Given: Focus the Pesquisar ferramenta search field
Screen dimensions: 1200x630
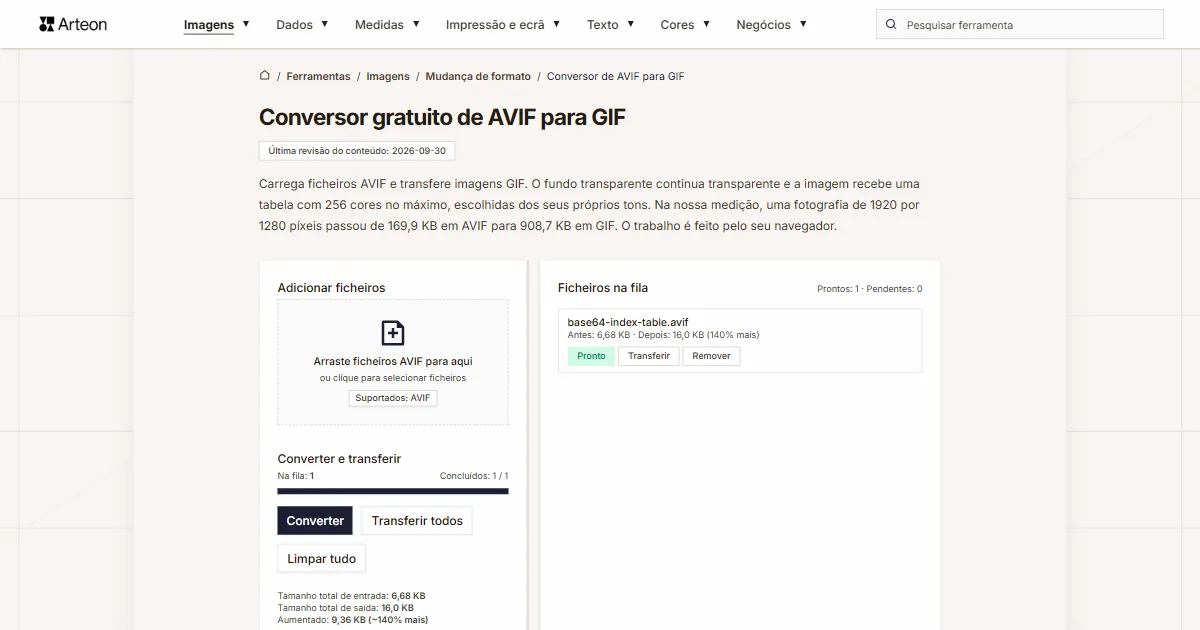Looking at the screenshot, I should point(1020,25).
